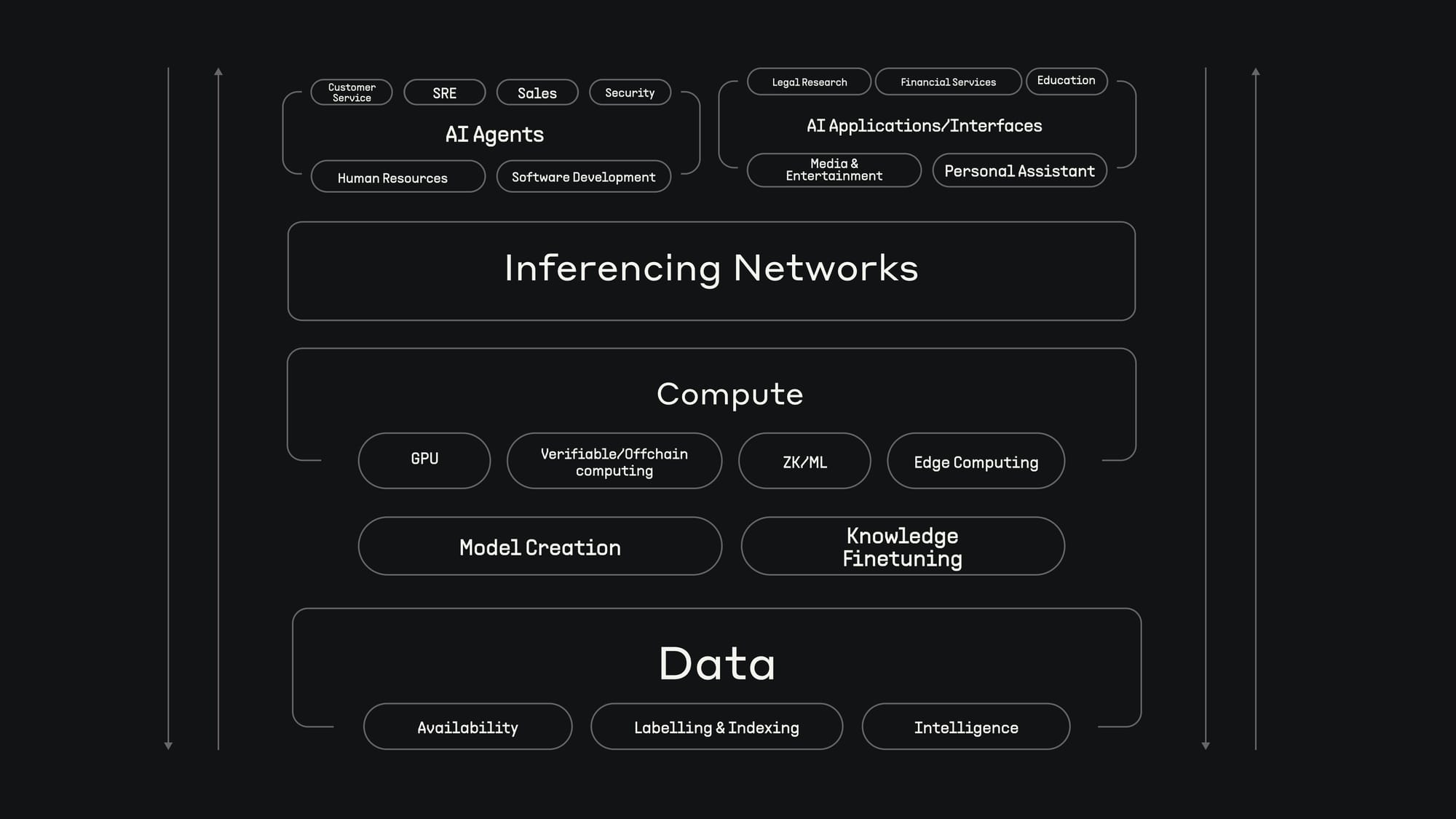Click the Human Resources agent button

coord(393,177)
